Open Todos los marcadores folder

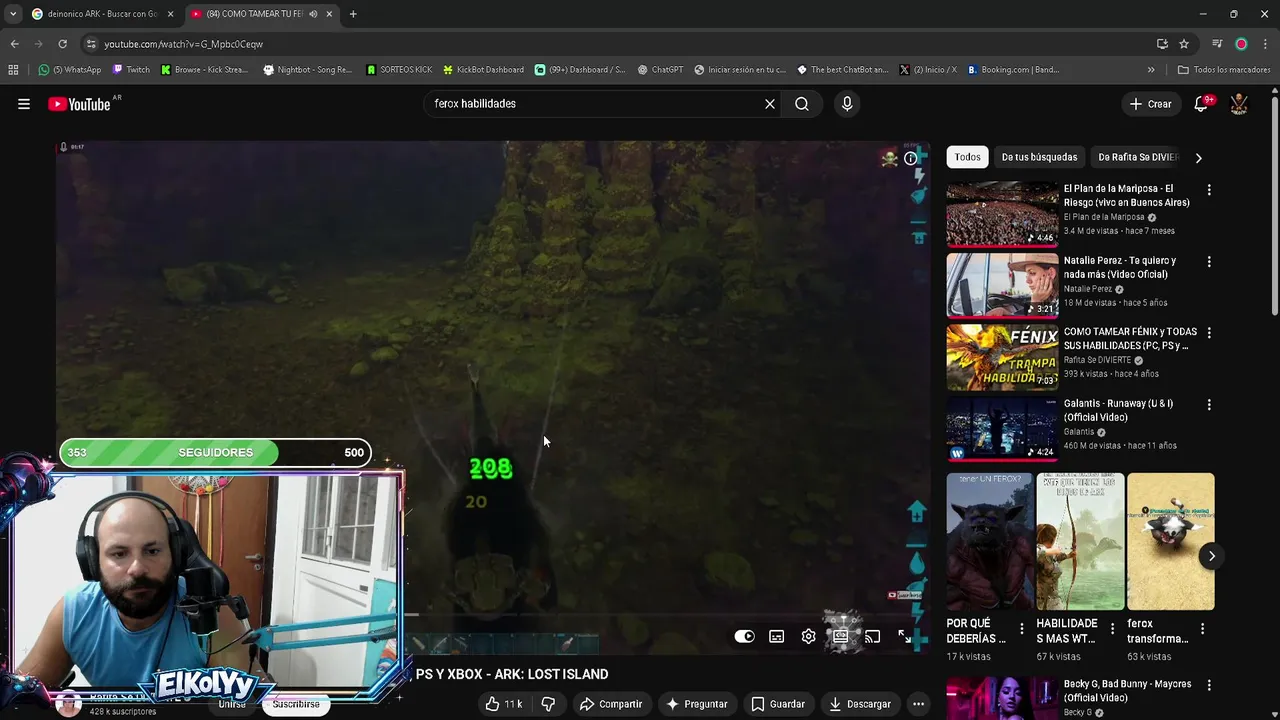pyautogui.click(x=1224, y=70)
